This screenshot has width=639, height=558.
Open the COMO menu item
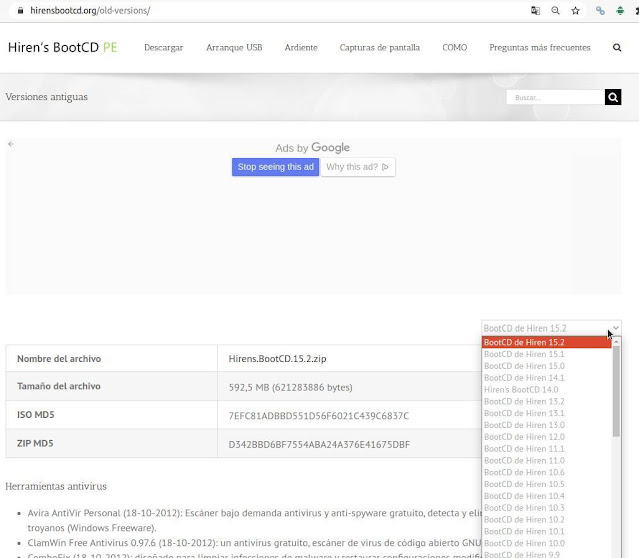pyautogui.click(x=454, y=47)
